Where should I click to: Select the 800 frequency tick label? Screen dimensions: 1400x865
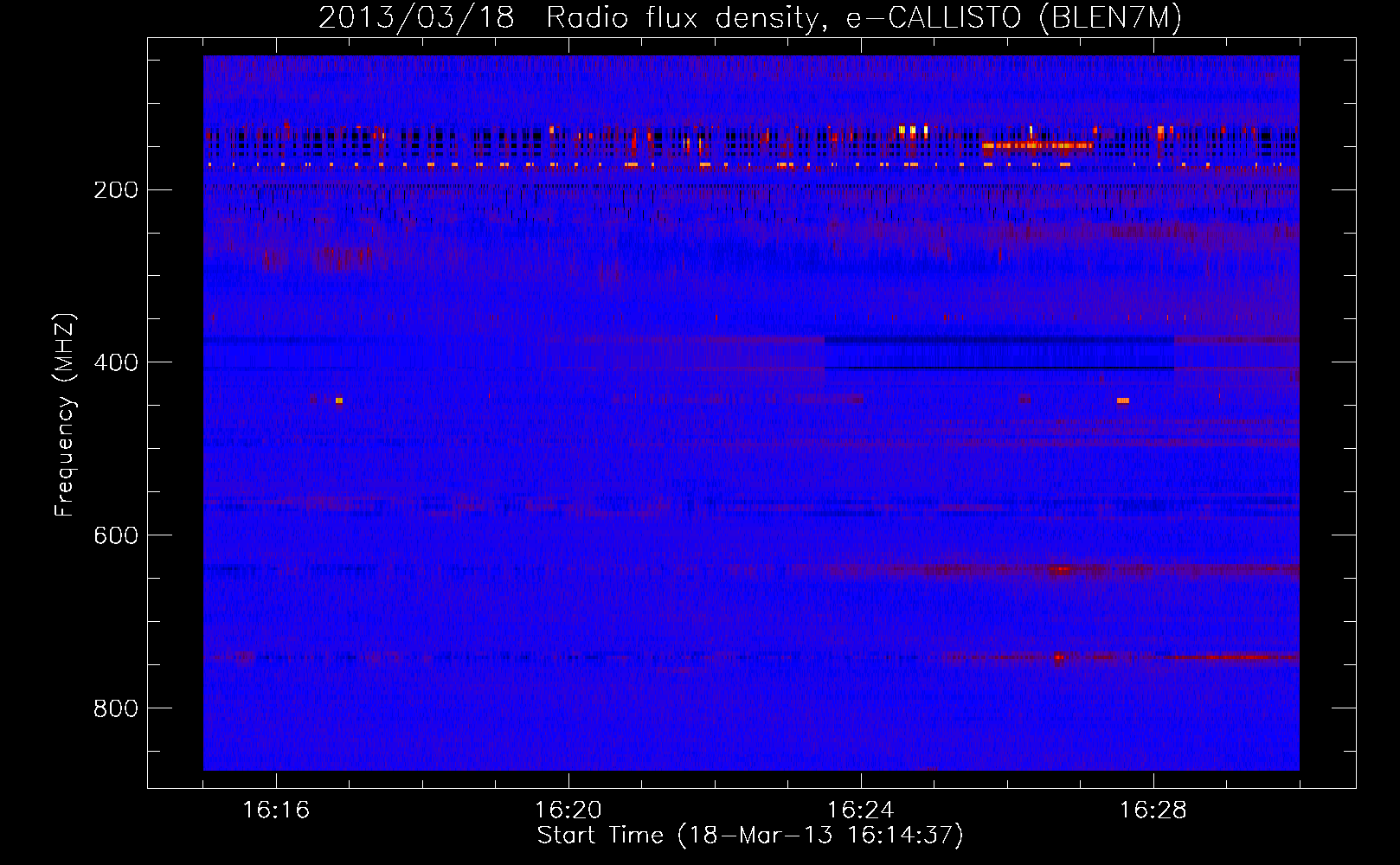[116, 709]
